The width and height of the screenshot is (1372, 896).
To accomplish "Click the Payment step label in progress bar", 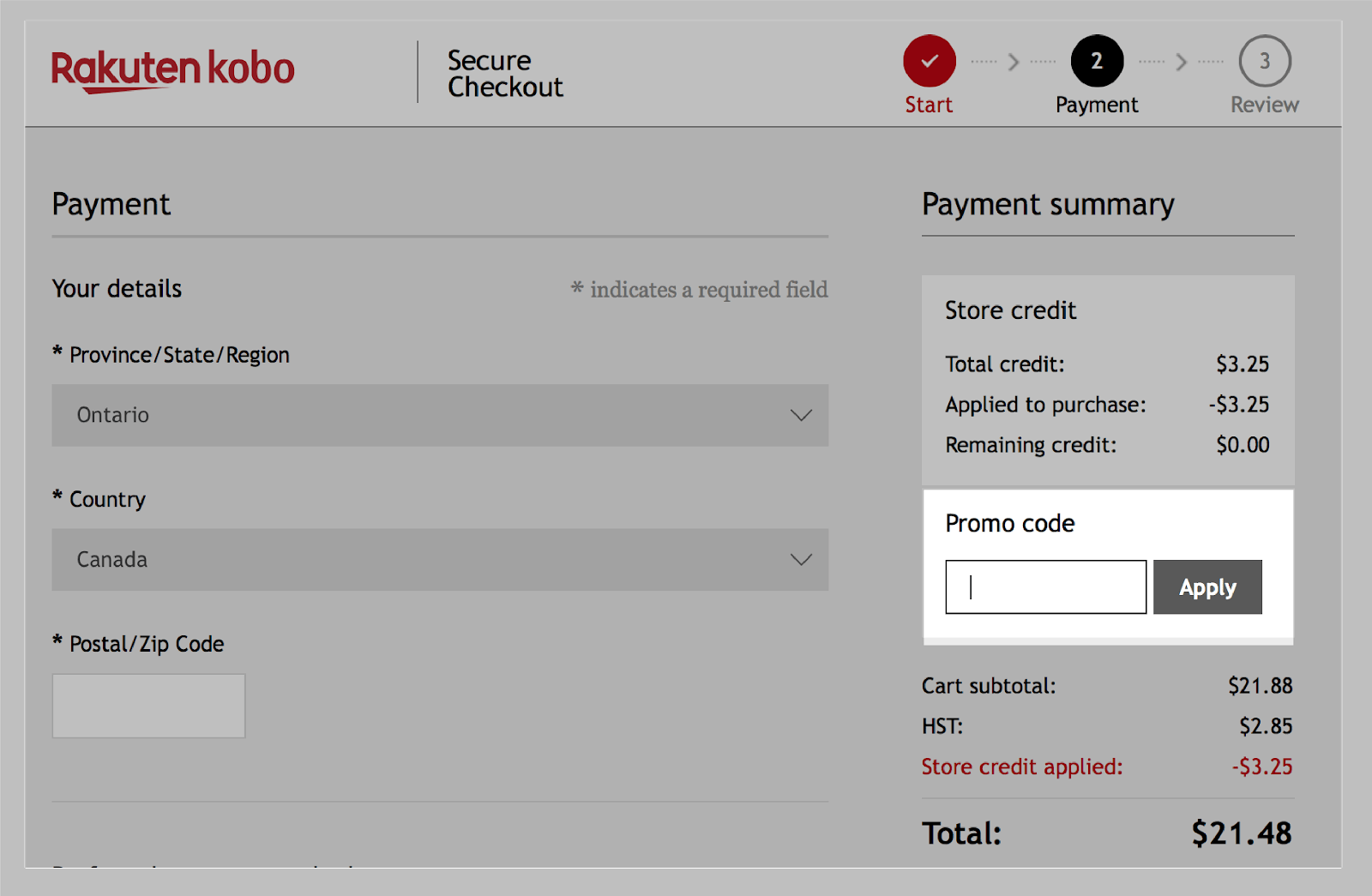I will [1097, 105].
